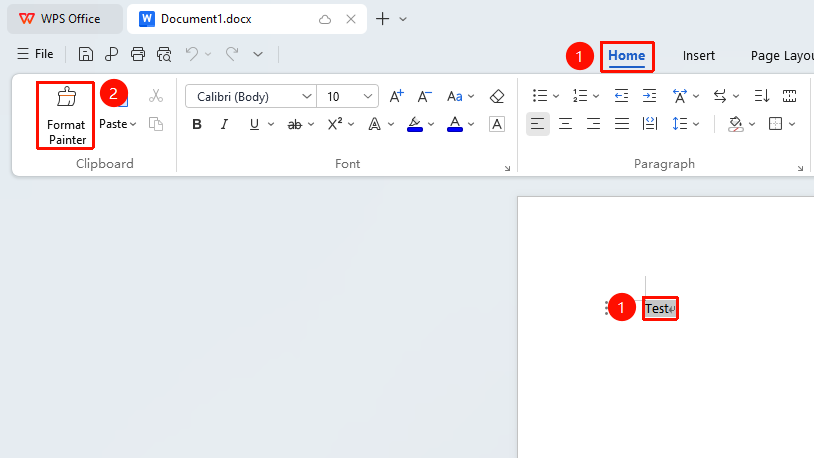Image resolution: width=814 pixels, height=458 pixels.
Task: Apply paragraph shading fill color
Action: coord(735,124)
